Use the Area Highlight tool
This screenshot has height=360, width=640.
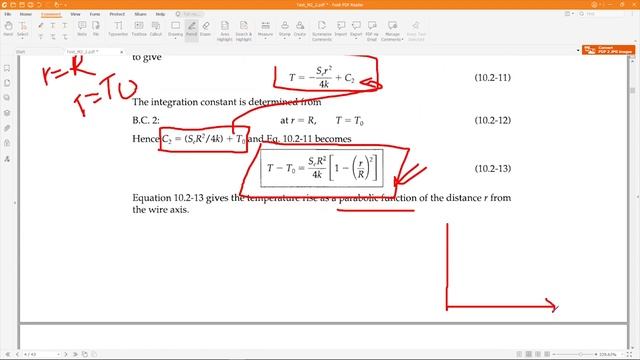tap(224, 31)
